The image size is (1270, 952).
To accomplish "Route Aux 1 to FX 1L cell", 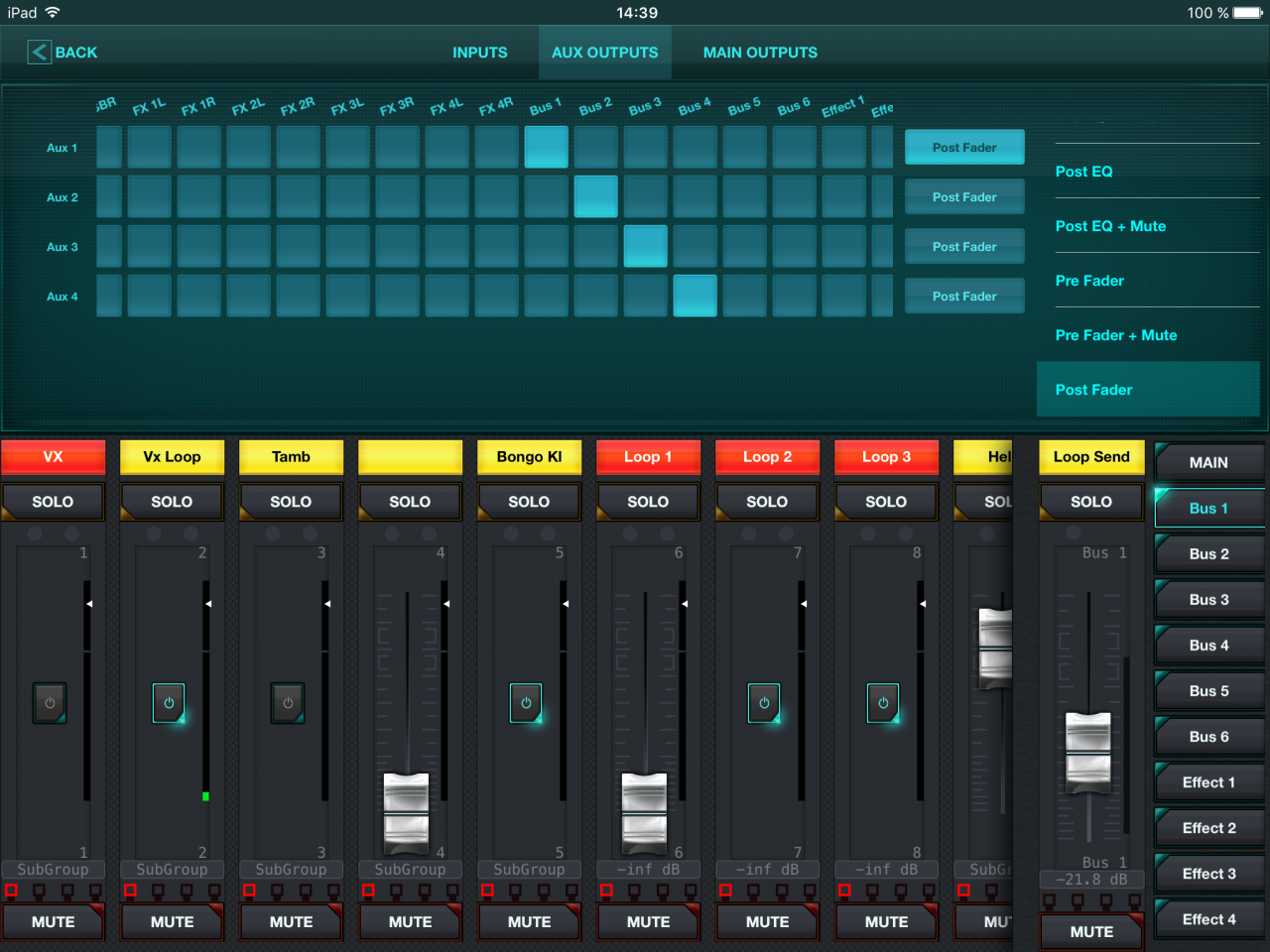I will pyautogui.click(x=150, y=147).
